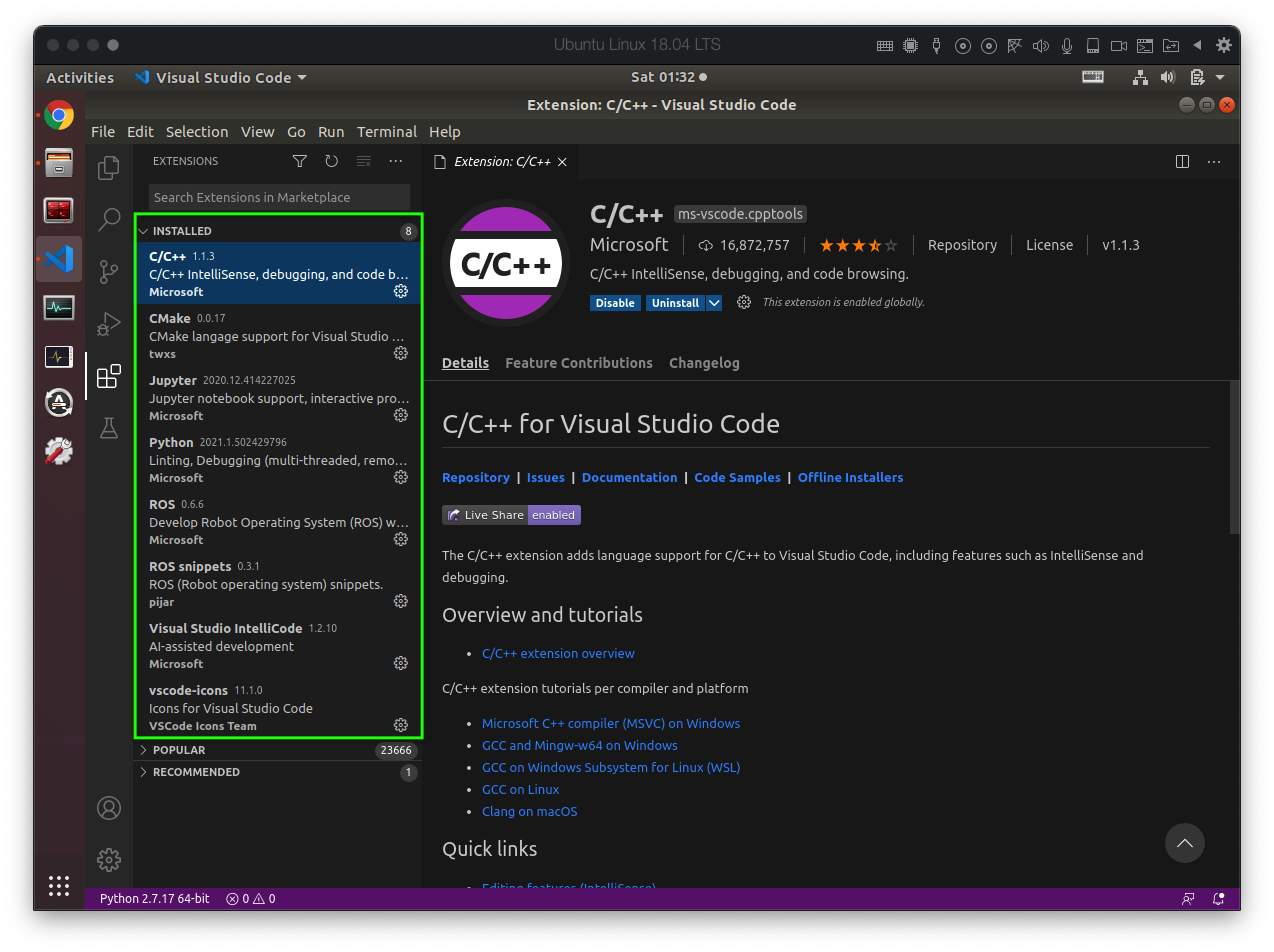This screenshot has height=952, width=1274.
Task: Open errors and warnings count in status bar
Action: [251, 899]
